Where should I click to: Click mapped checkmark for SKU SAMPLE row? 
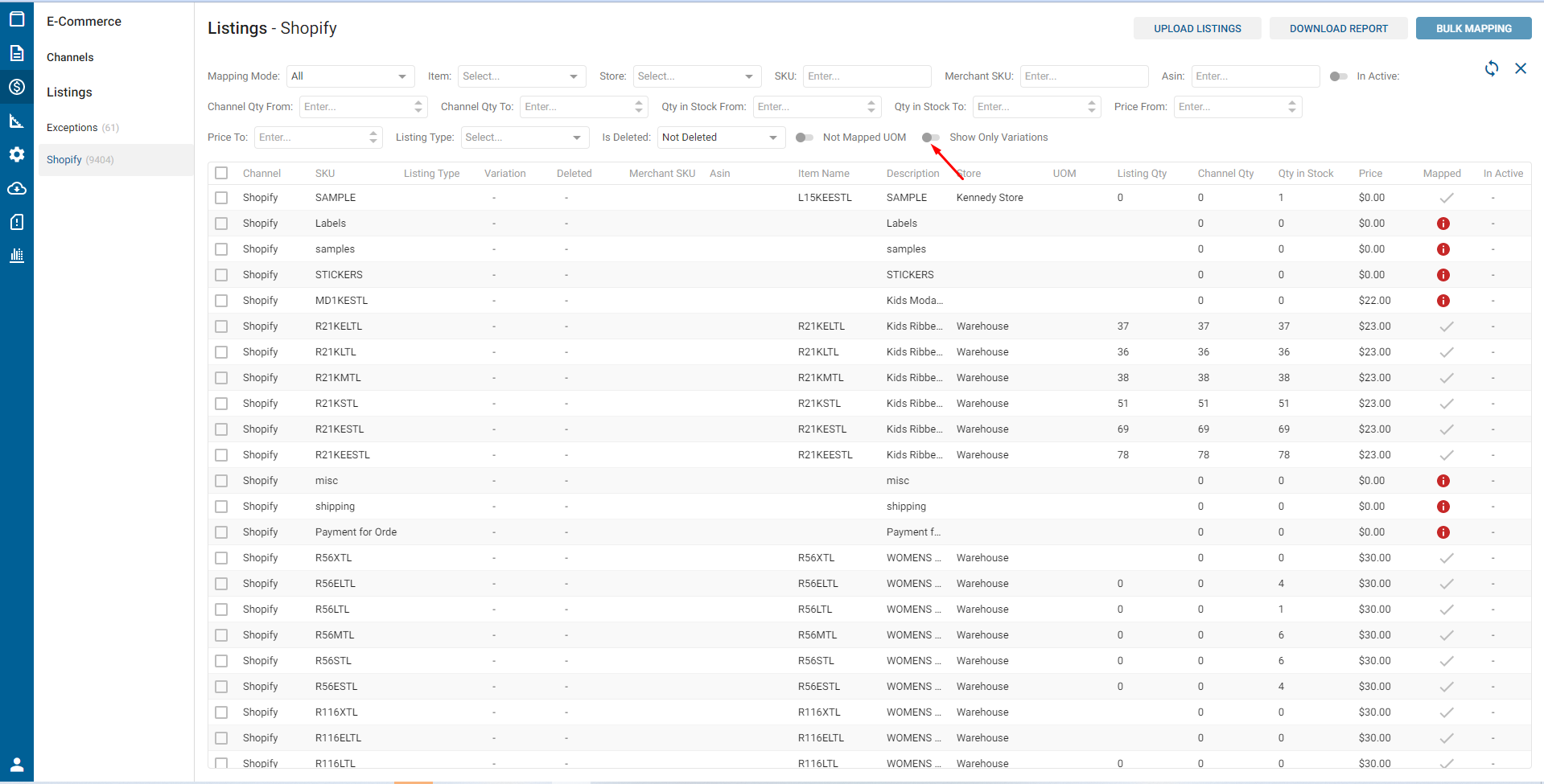pyautogui.click(x=1447, y=198)
